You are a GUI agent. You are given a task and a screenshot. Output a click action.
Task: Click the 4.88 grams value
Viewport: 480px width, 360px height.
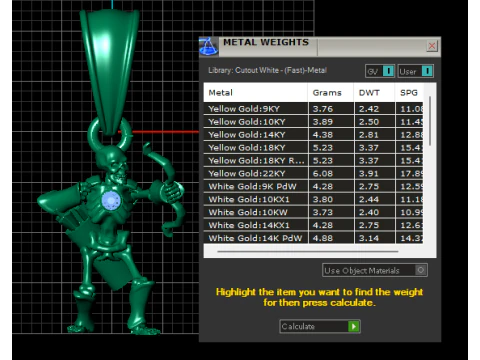(x=323, y=238)
